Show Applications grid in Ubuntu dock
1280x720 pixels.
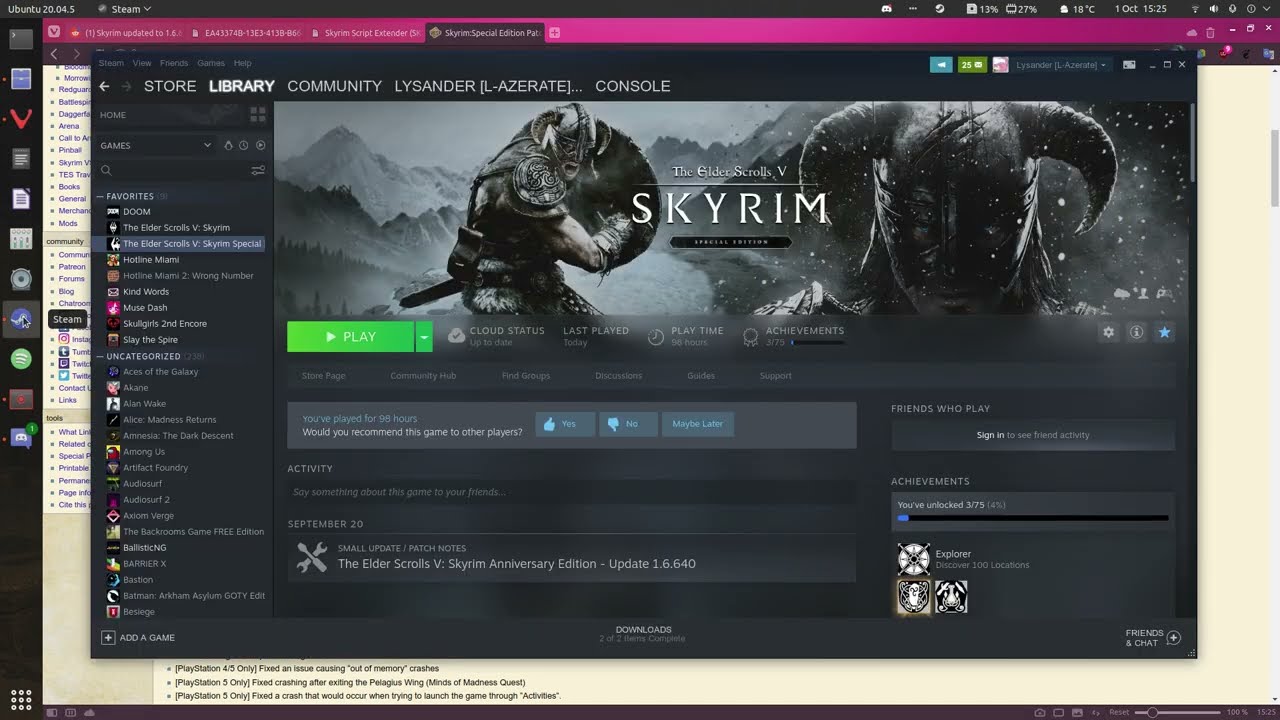21,699
